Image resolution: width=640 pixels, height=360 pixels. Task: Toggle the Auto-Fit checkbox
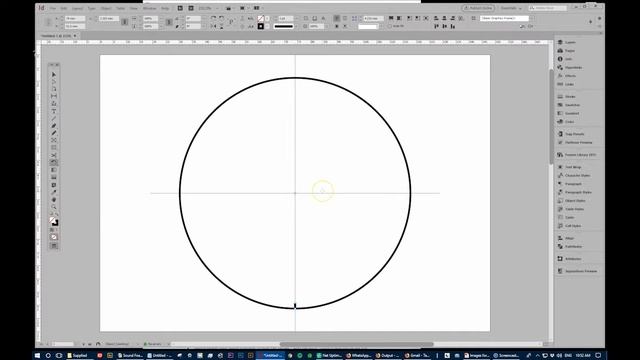389,26
